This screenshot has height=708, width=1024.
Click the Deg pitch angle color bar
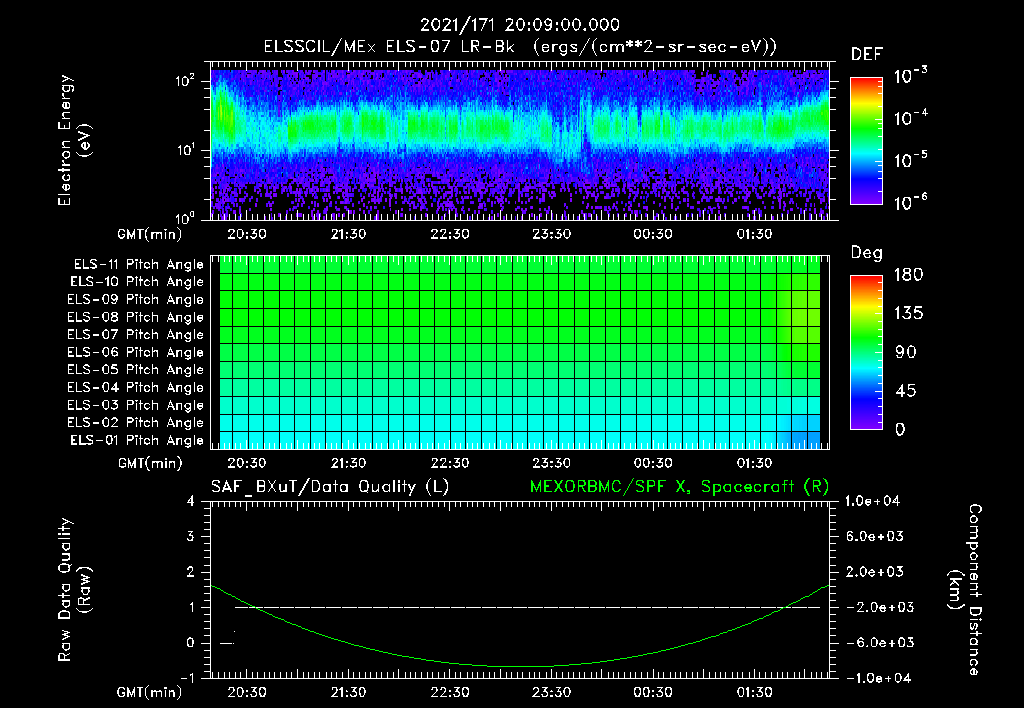click(867, 352)
